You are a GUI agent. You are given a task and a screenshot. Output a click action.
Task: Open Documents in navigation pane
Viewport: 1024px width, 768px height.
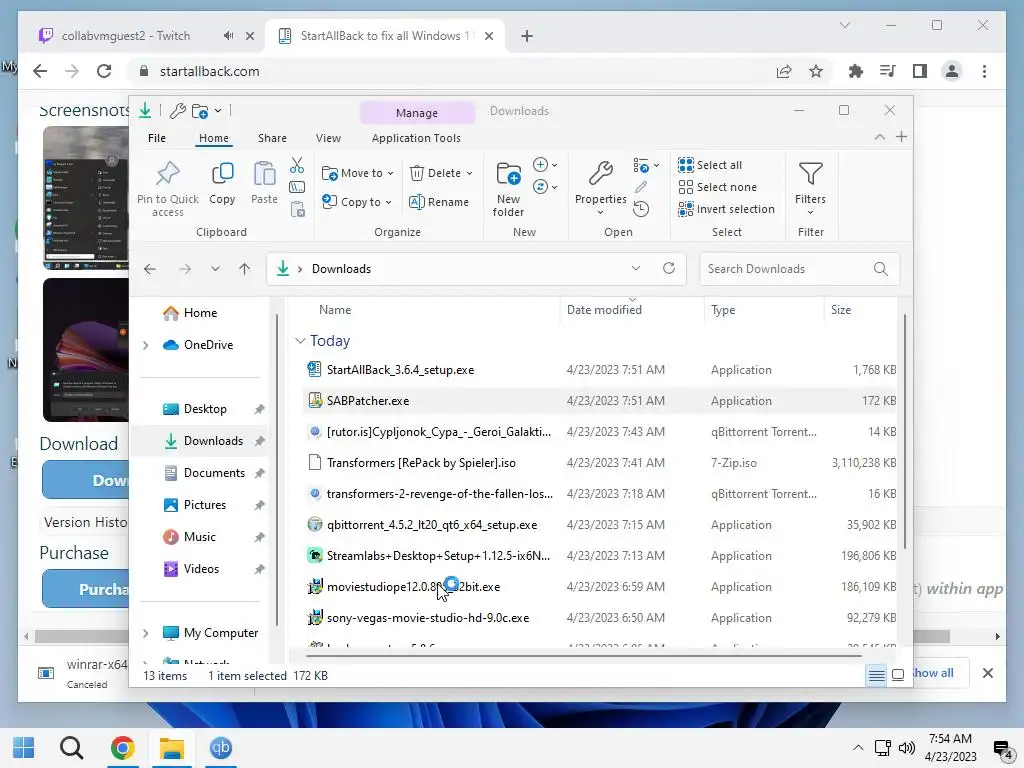tap(214, 473)
